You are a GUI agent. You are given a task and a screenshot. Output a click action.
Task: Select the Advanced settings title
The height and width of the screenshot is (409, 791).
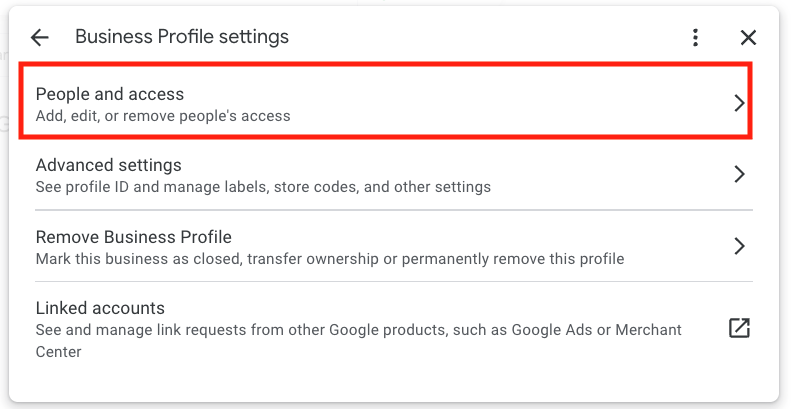[108, 165]
